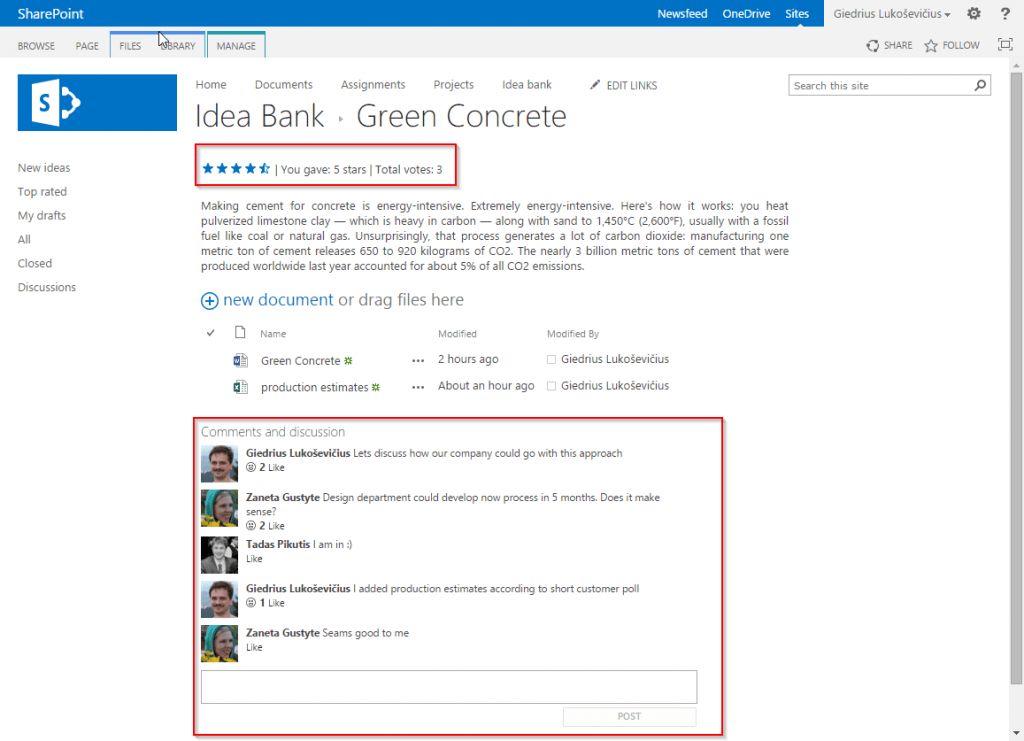This screenshot has width=1024, height=741.
Task: Open EDIT LINKS in the navigation
Action: point(631,85)
